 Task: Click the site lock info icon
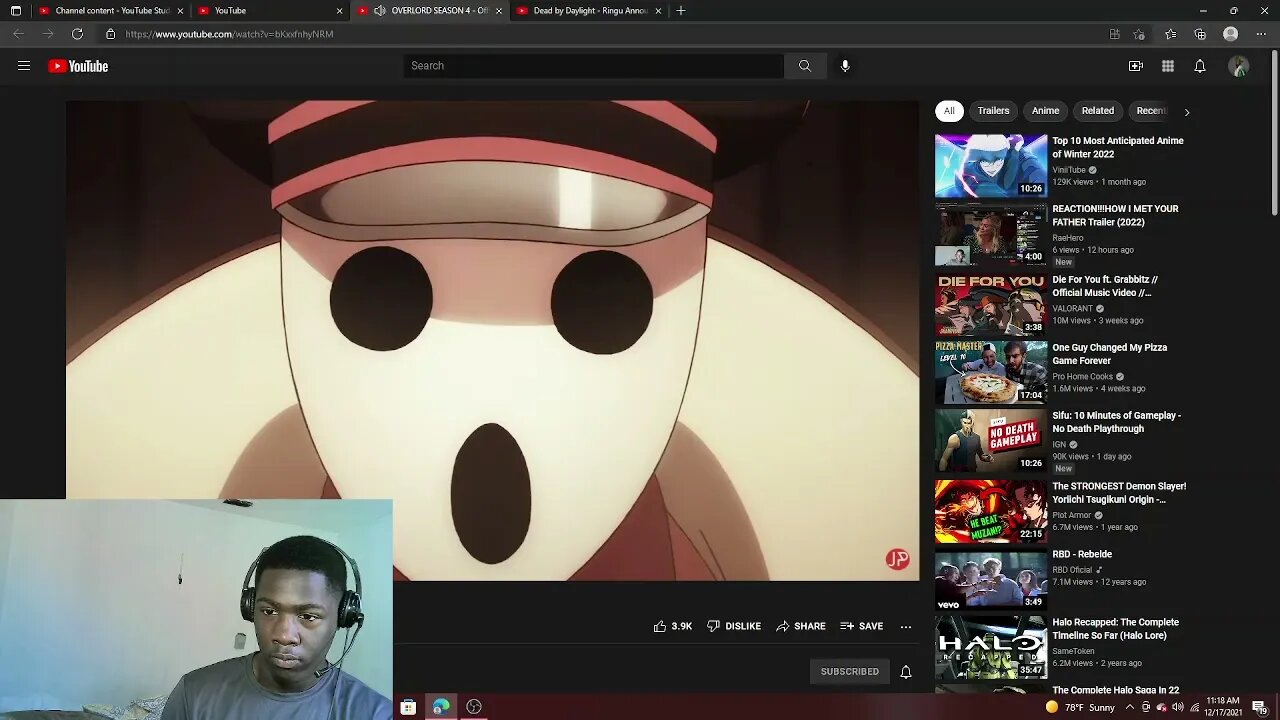(110, 34)
